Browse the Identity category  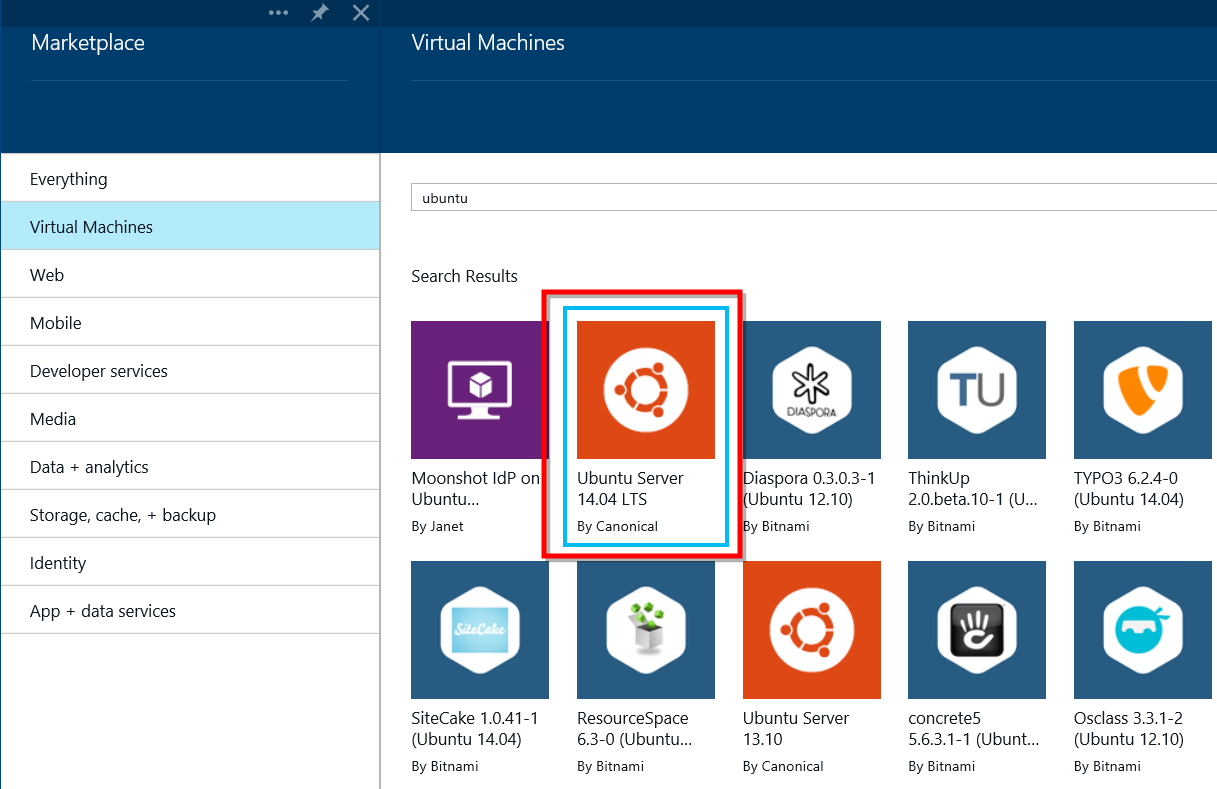click(58, 562)
